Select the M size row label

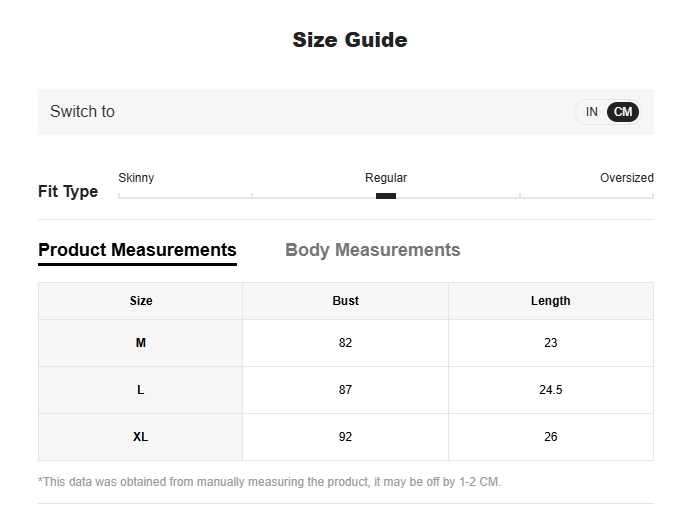(x=141, y=343)
